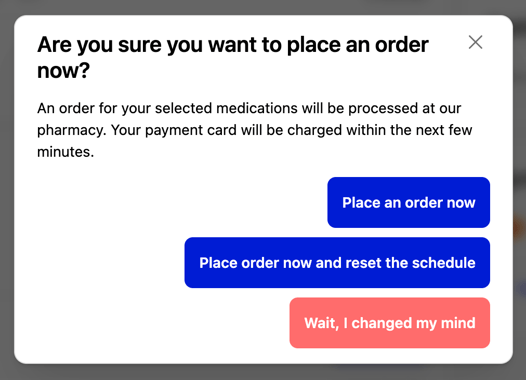Click the "Place an order now" button
Screen dimensions: 526x380
click(x=409, y=203)
